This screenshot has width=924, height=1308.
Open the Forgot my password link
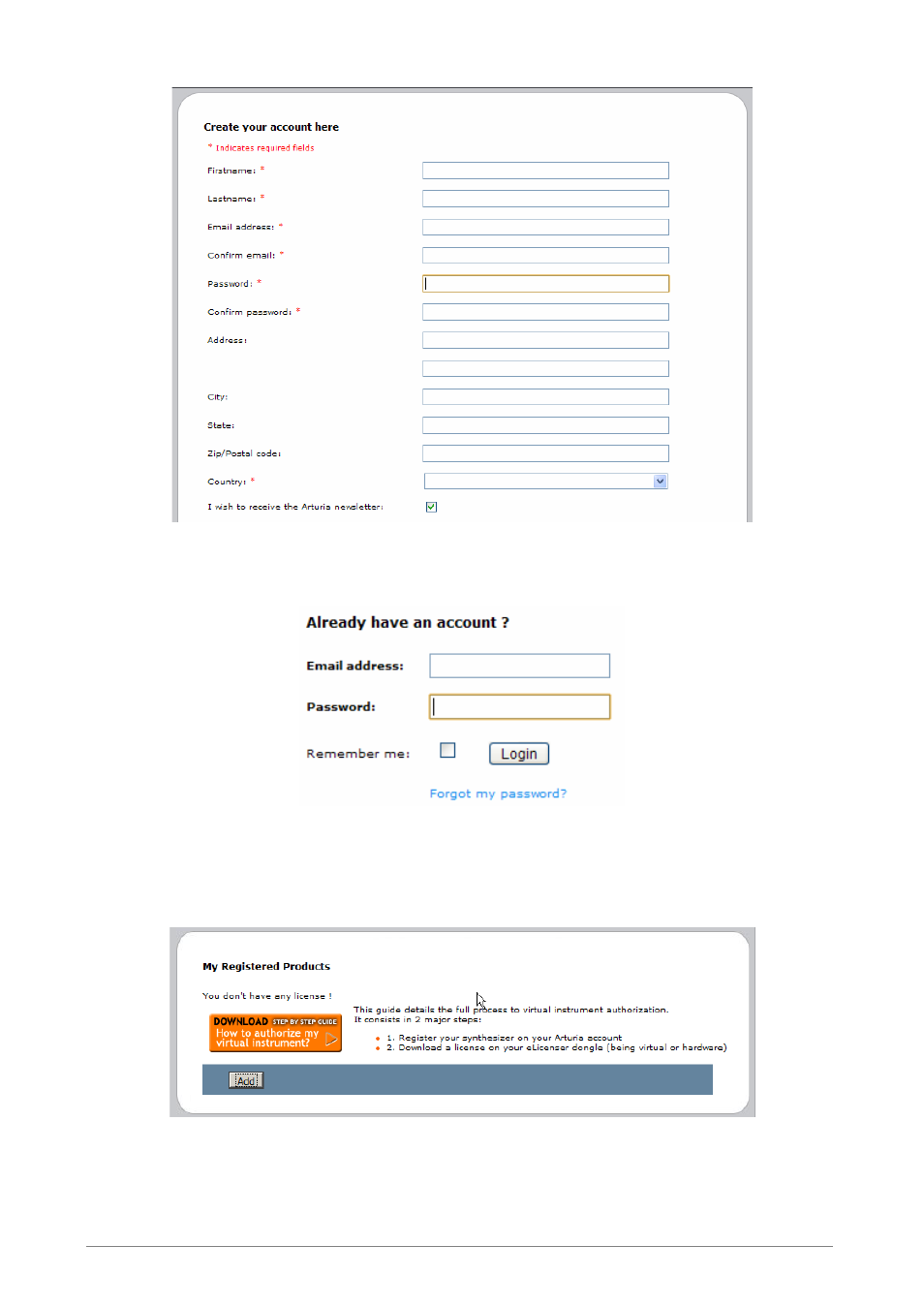click(498, 794)
